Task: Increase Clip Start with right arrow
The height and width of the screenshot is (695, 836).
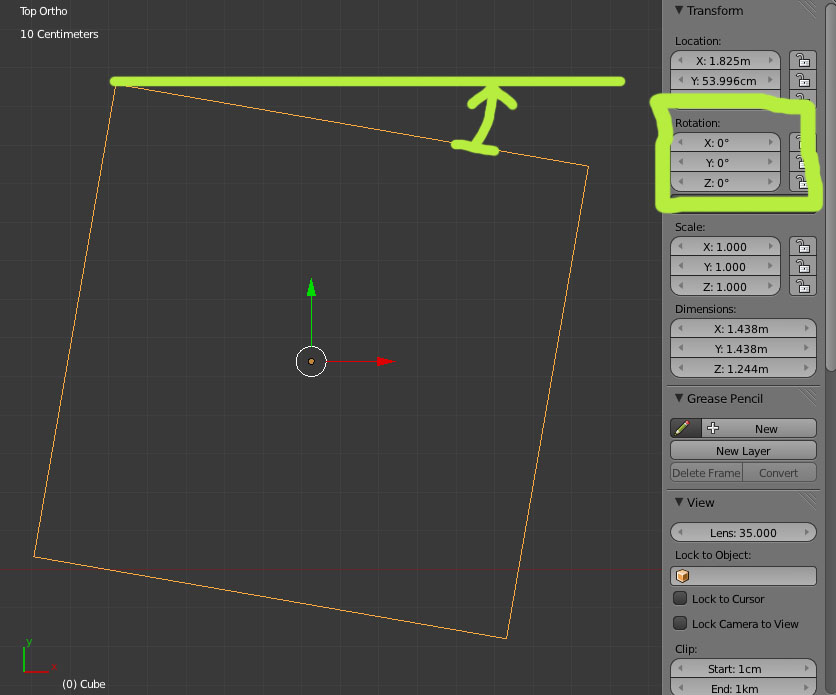Action: coord(806,668)
